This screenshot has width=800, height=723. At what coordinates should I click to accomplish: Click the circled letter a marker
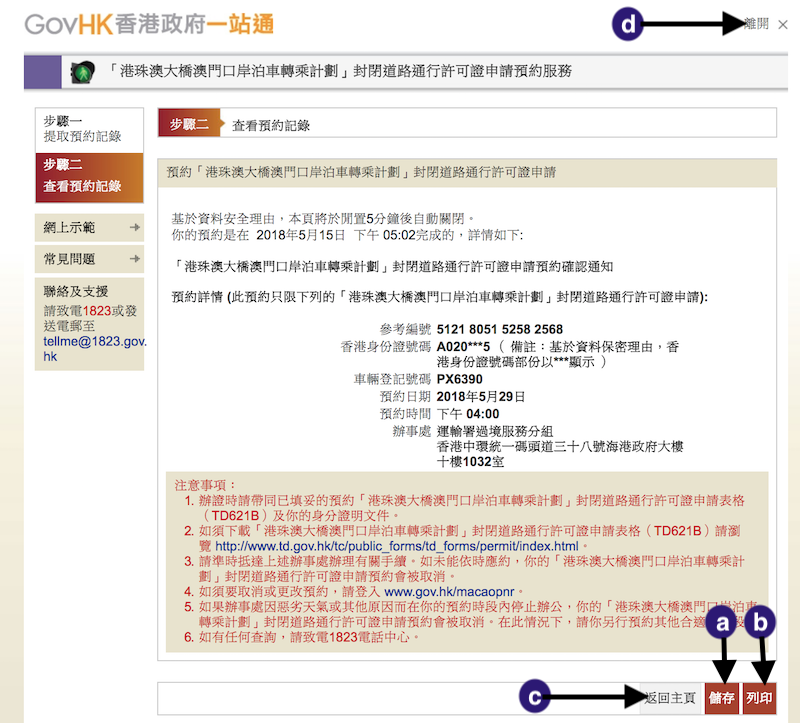click(720, 623)
